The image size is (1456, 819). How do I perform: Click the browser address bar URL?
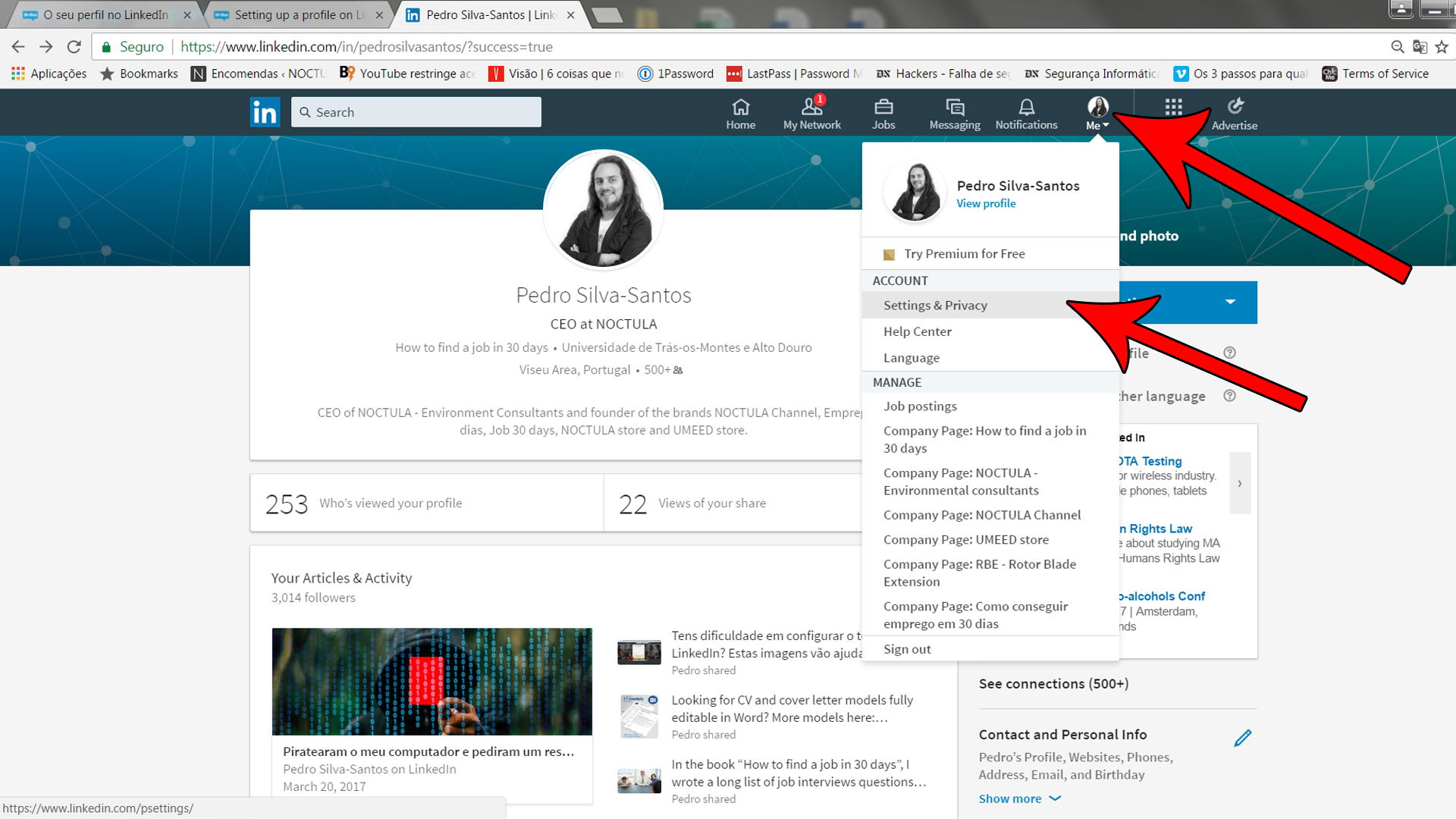pyautogui.click(x=366, y=47)
